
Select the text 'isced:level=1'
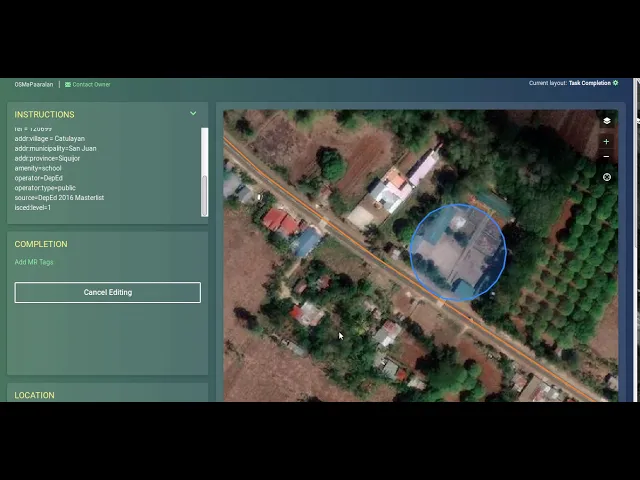(33, 207)
